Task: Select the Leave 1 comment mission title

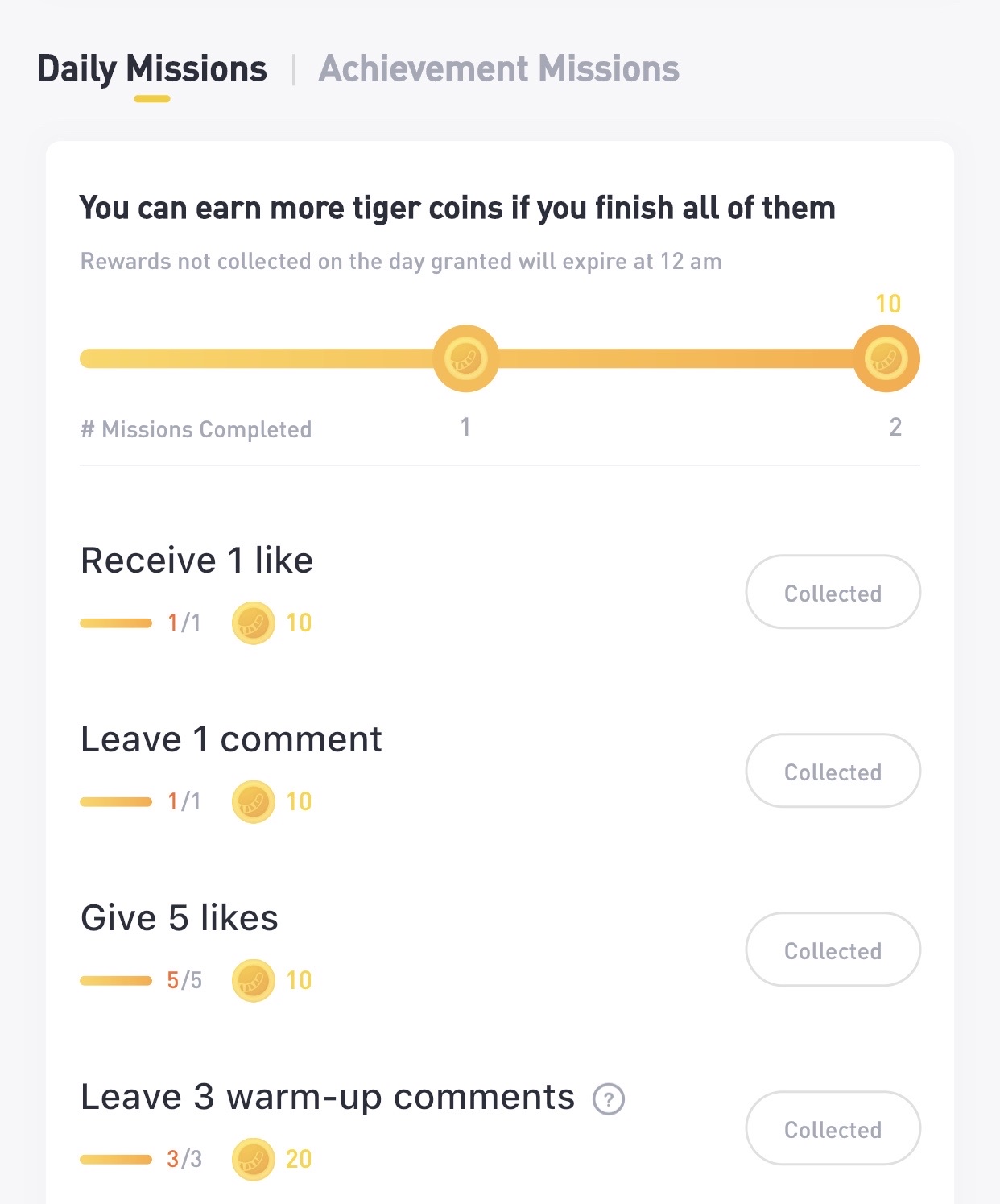Action: point(231,739)
